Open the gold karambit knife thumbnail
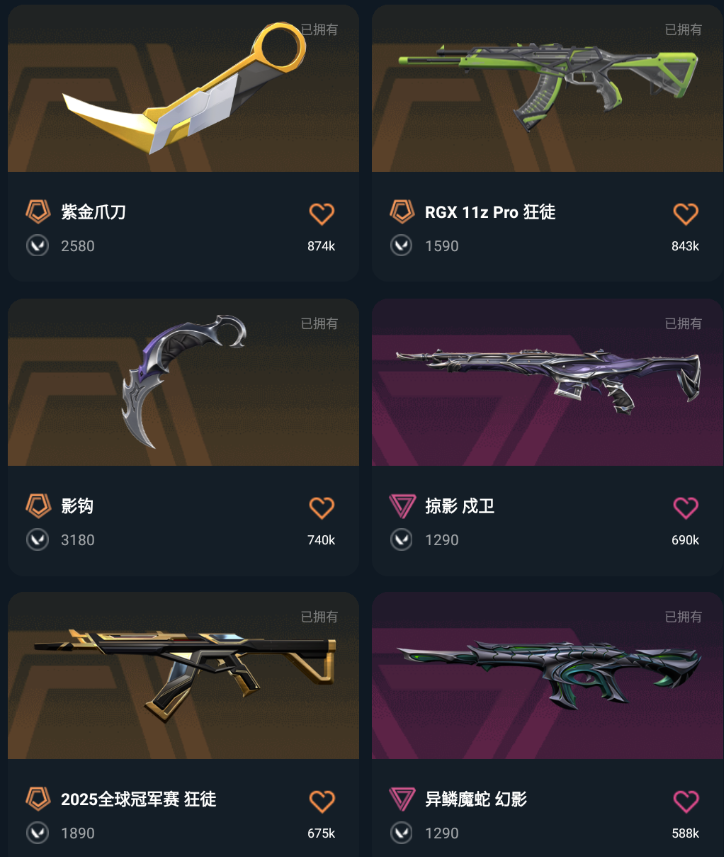Viewport: 724px width, 857px height. [184, 89]
